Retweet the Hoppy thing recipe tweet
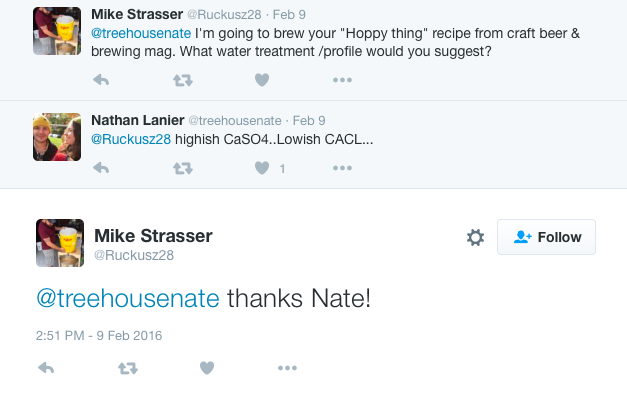 (183, 80)
